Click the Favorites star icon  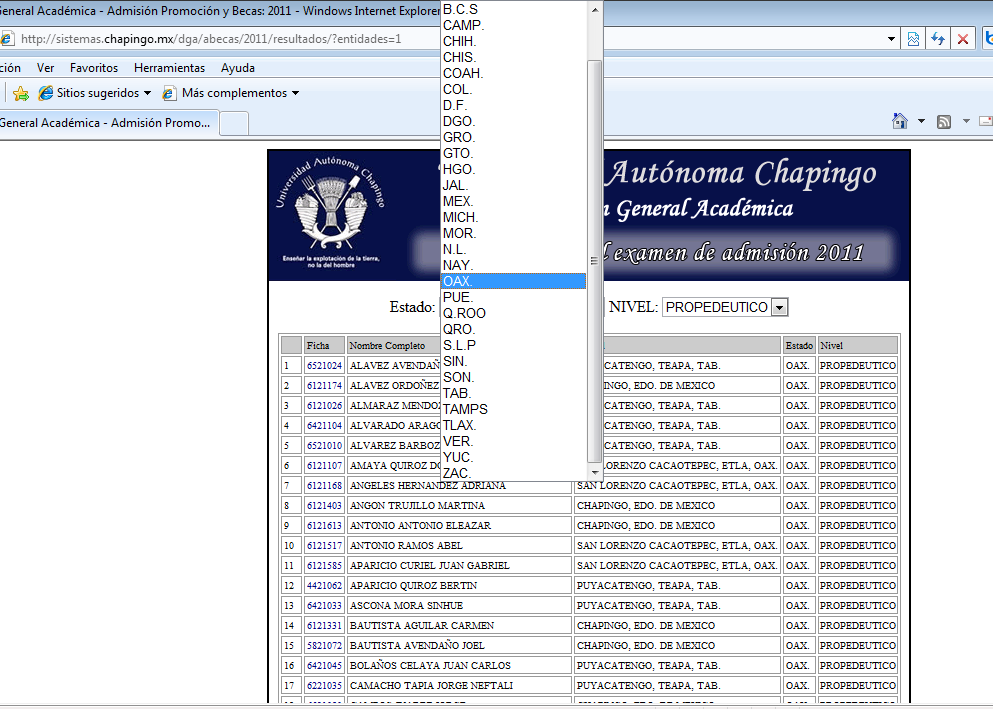pos(21,94)
